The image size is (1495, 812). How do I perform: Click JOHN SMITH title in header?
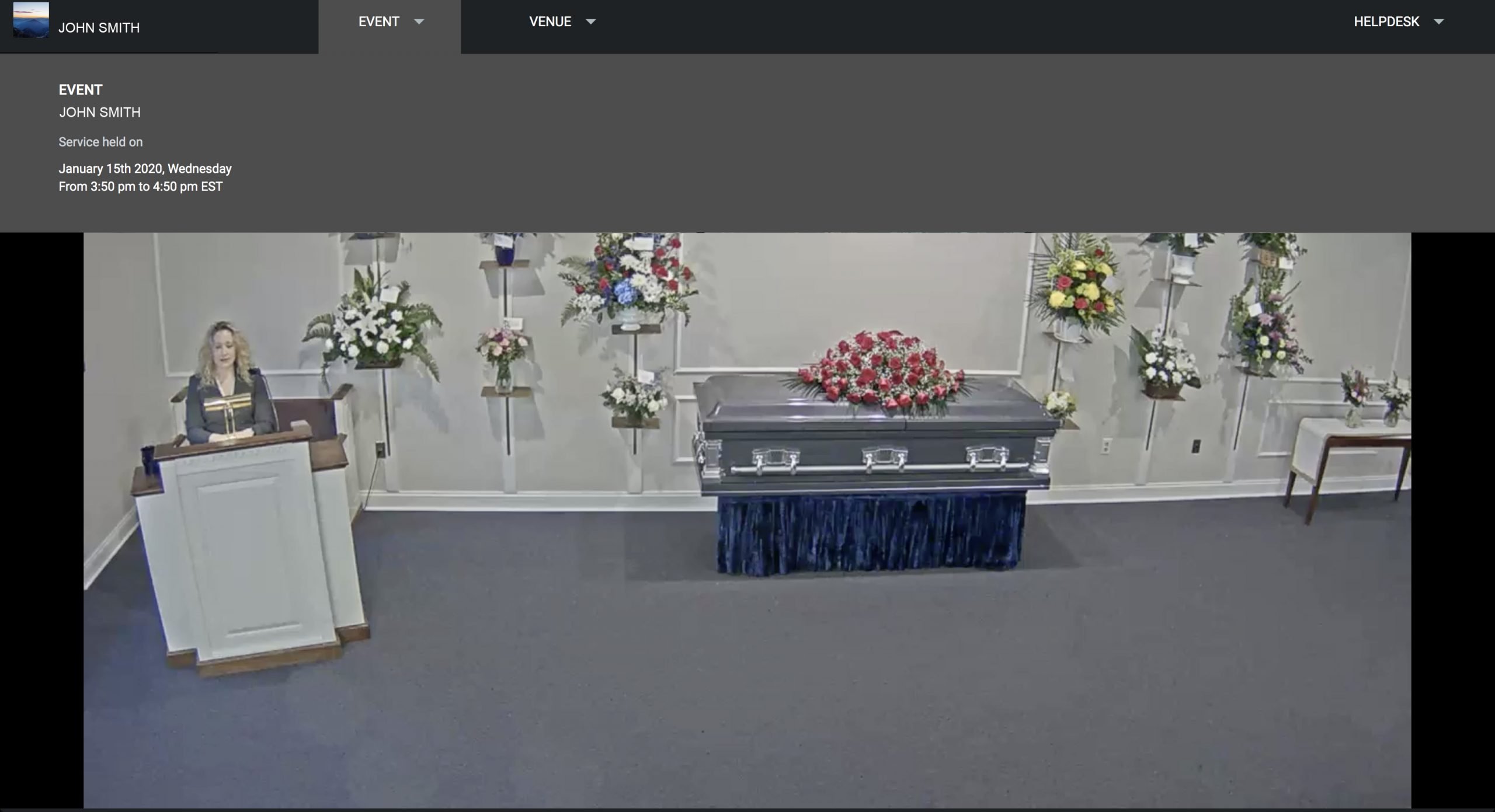pyautogui.click(x=99, y=28)
